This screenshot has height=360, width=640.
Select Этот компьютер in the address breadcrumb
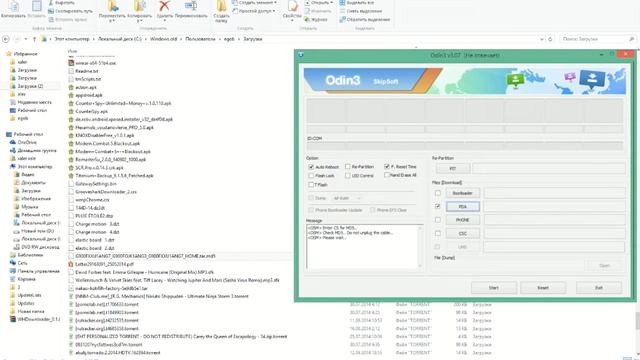[x=72, y=39]
